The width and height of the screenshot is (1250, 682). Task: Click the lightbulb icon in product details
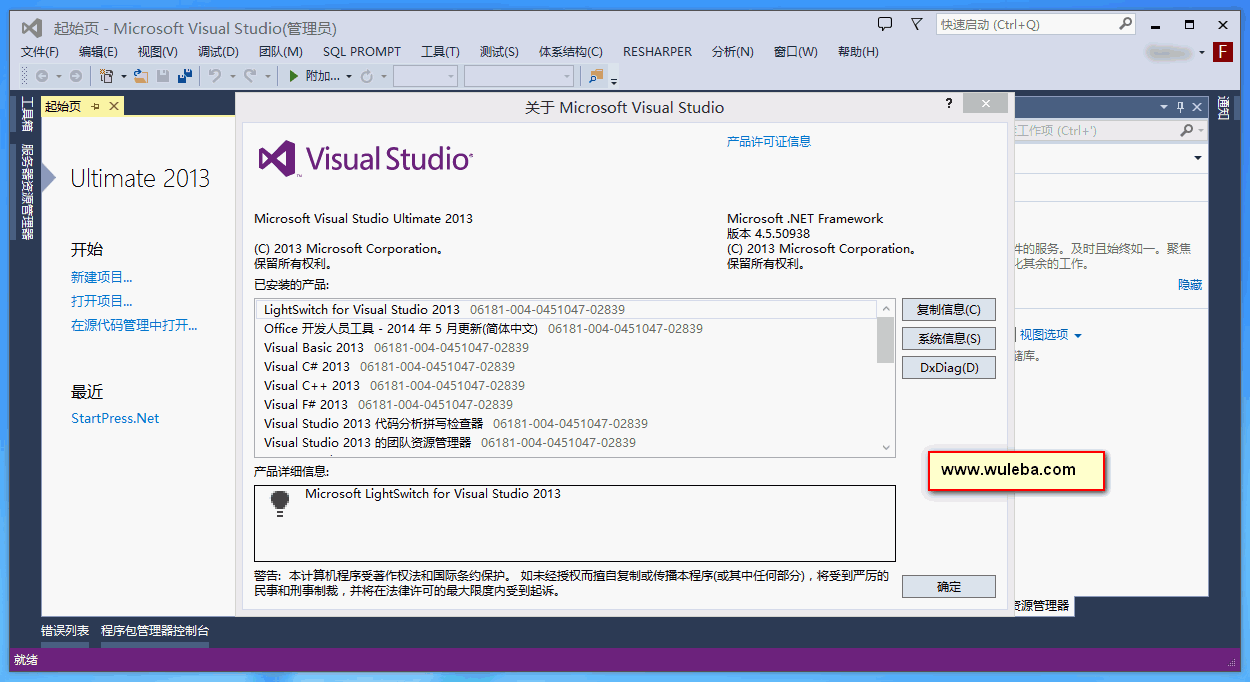280,503
